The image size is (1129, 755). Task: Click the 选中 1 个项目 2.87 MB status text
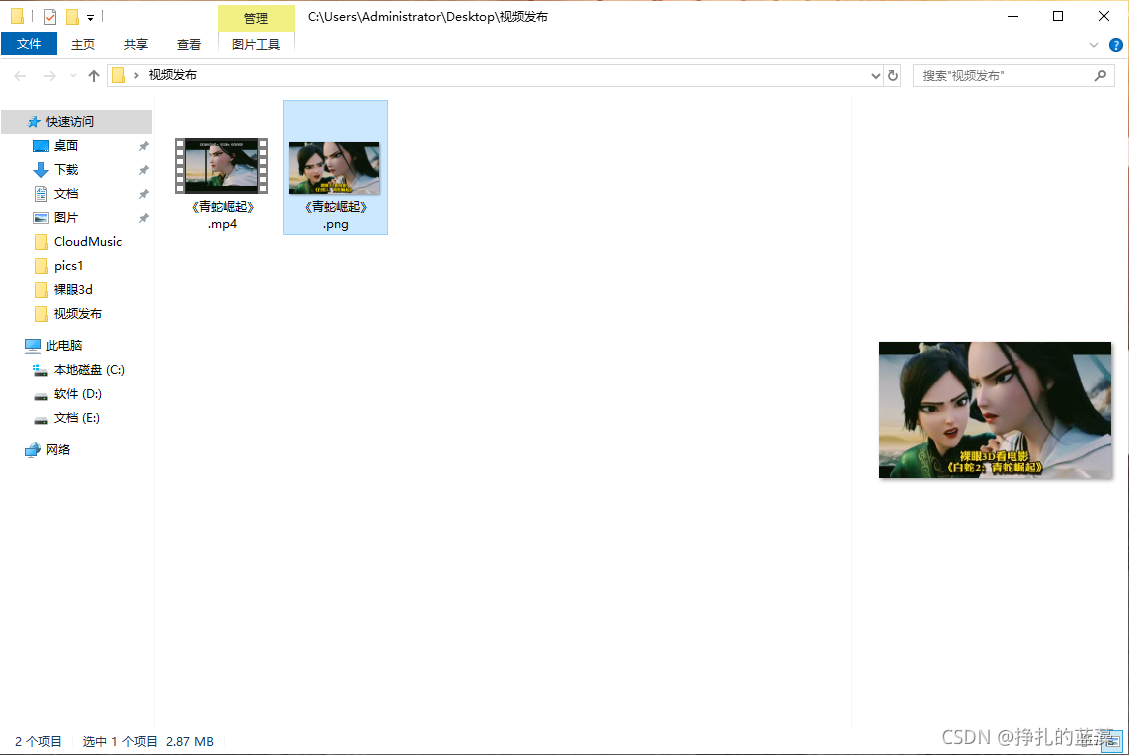pos(148,741)
